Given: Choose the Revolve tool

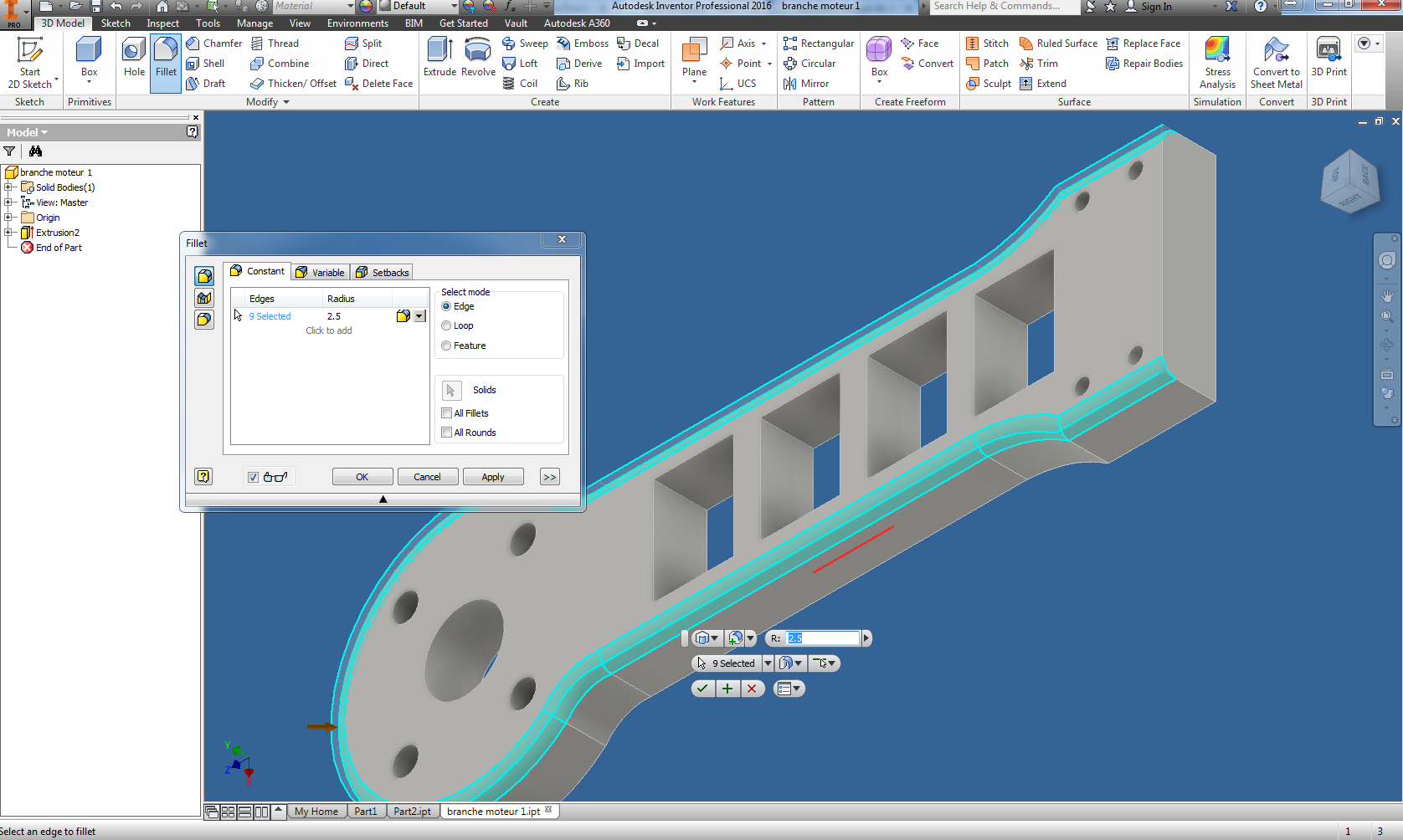Looking at the screenshot, I should click(478, 59).
